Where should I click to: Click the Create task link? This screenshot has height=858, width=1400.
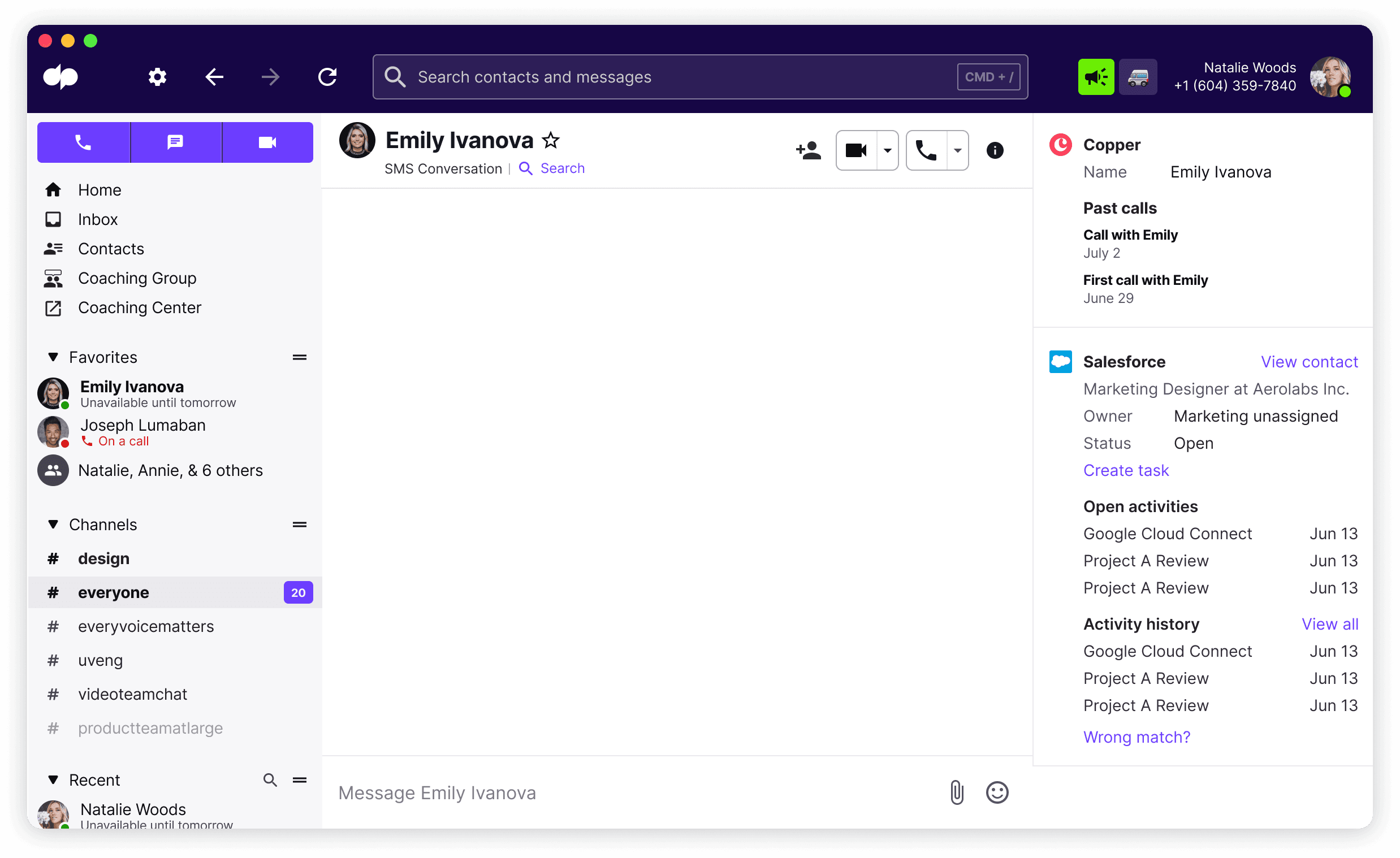[x=1126, y=470]
